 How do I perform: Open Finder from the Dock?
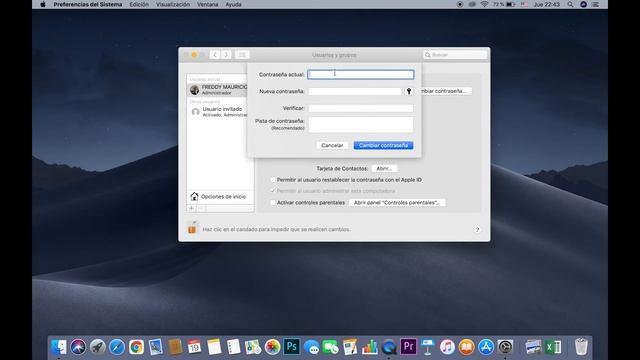point(59,347)
